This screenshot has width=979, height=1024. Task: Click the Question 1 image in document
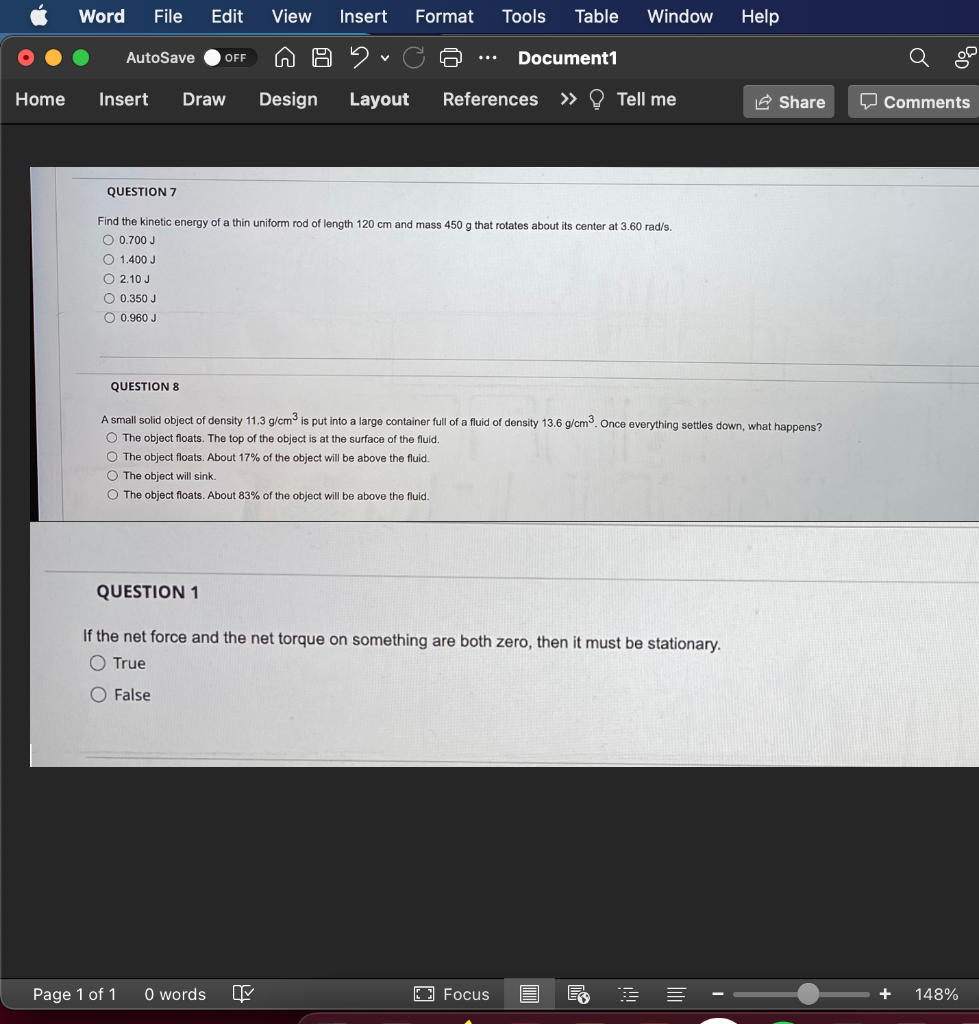(x=504, y=644)
